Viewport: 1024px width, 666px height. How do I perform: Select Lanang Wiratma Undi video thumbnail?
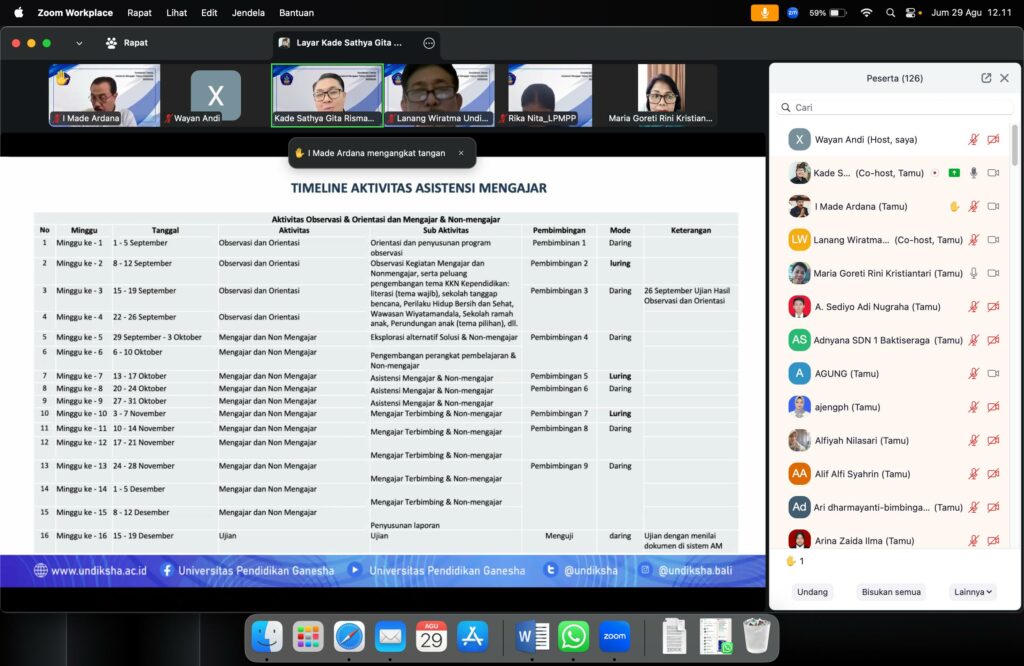[x=440, y=95]
